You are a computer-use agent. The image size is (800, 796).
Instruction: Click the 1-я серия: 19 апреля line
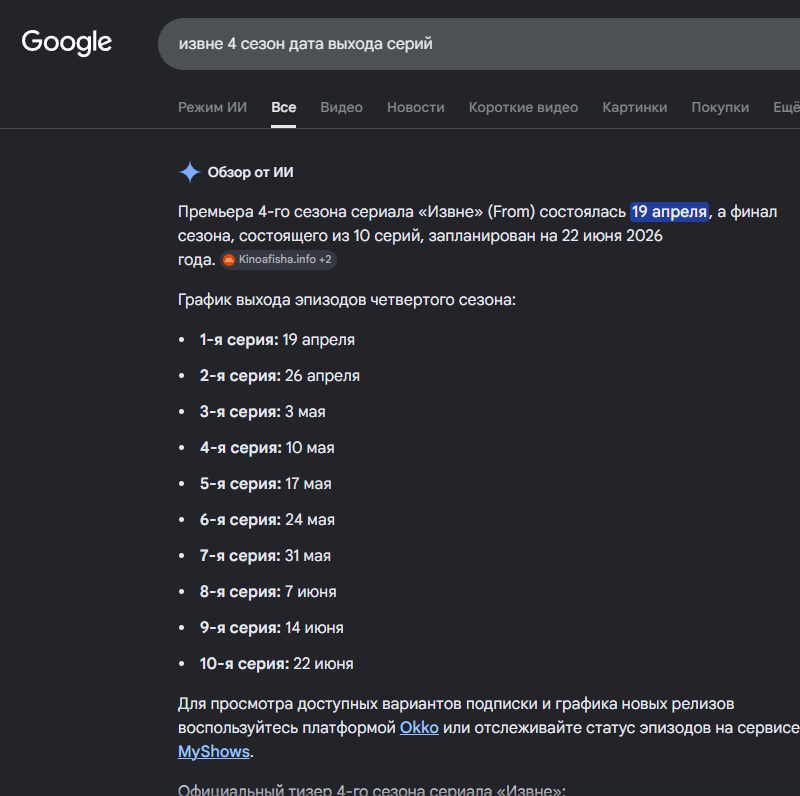[277, 340]
